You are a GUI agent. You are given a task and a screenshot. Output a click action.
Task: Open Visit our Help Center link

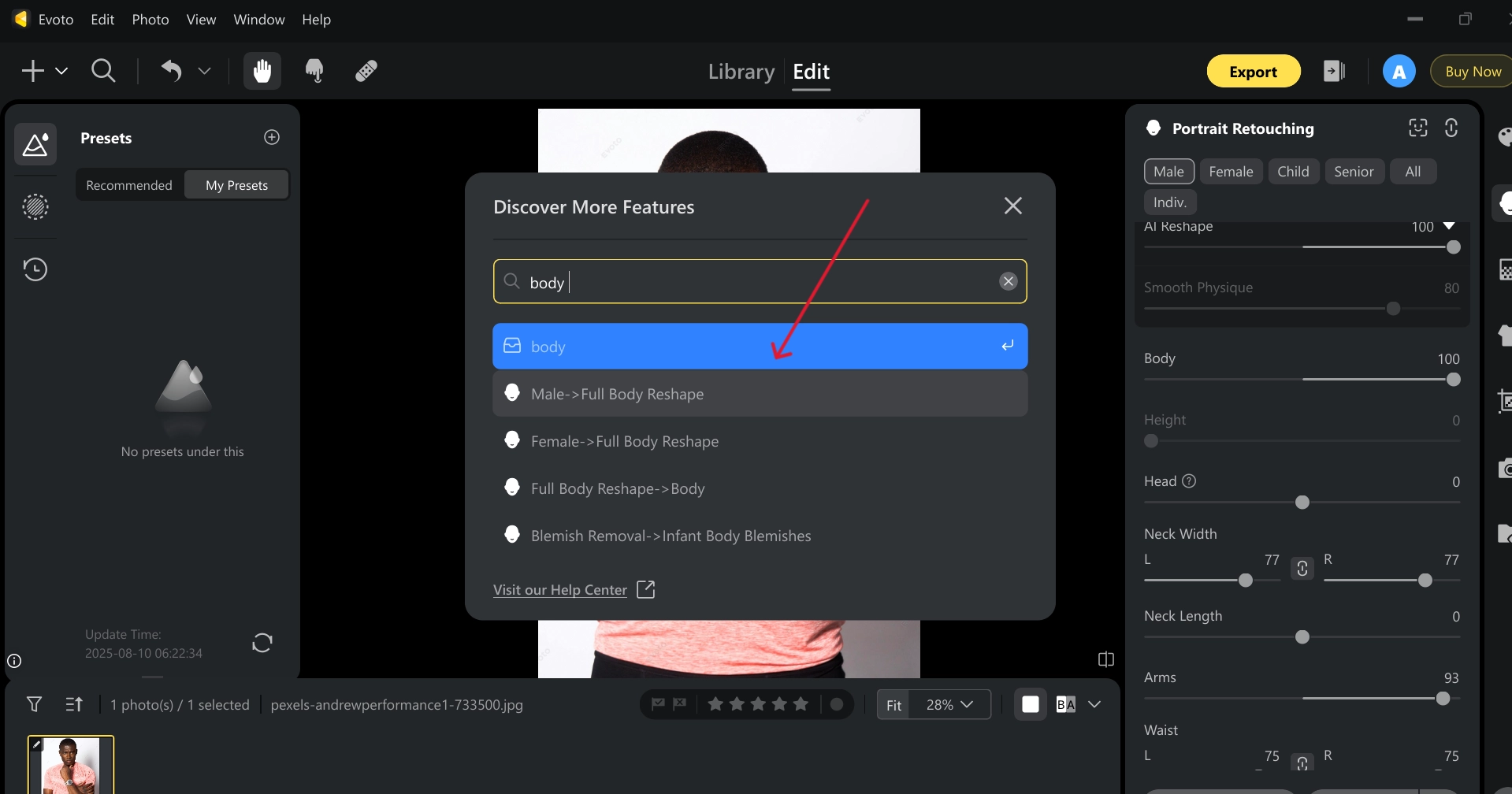click(560, 589)
